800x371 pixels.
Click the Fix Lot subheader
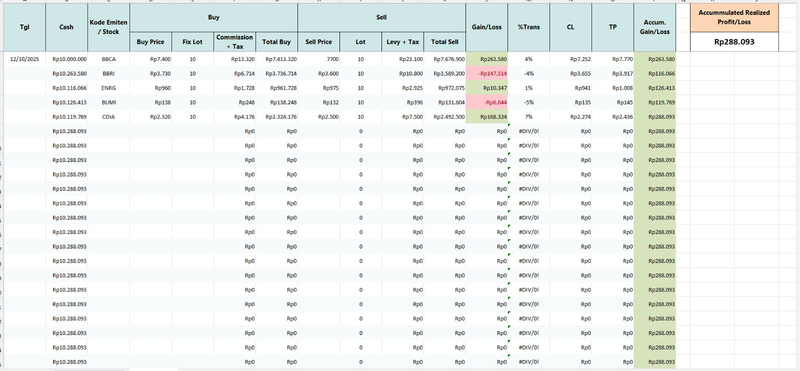[x=192, y=42]
